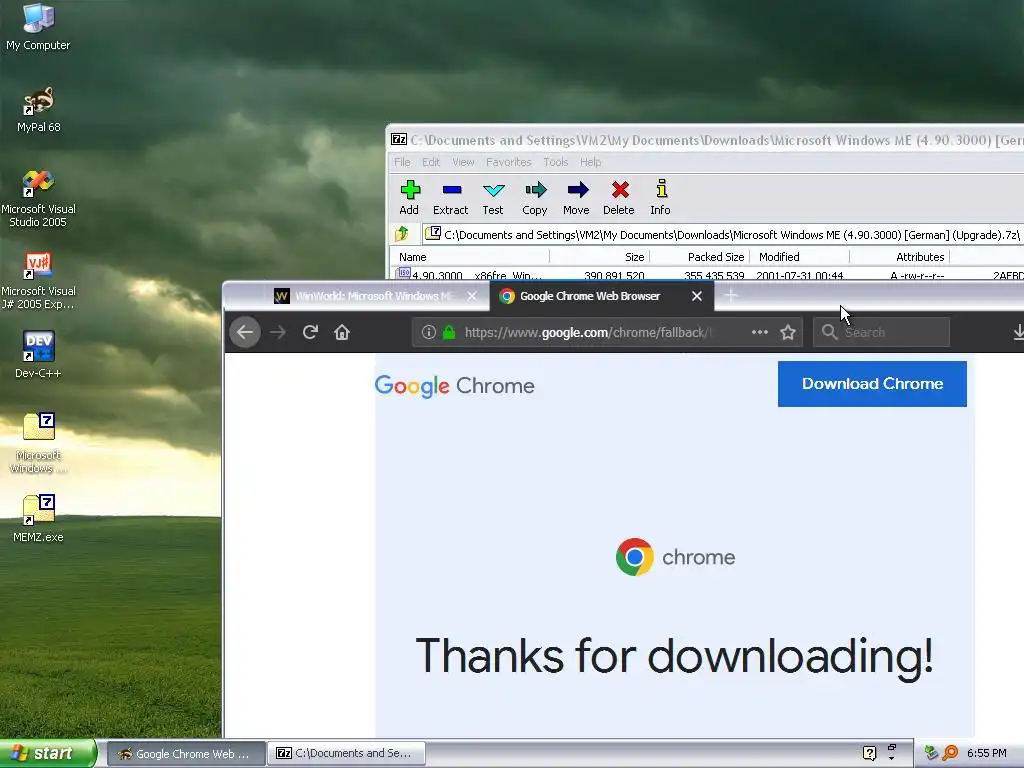This screenshot has height=768, width=1024.
Task: Close the Google Chrome Web Browser tab
Action: click(697, 296)
